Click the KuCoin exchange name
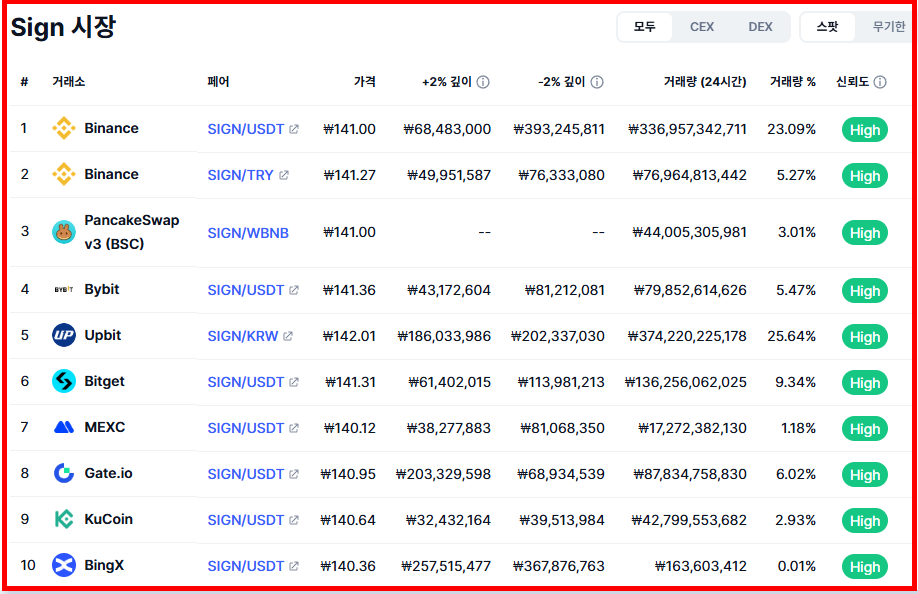Image resolution: width=918 pixels, height=594 pixels. coord(108,519)
